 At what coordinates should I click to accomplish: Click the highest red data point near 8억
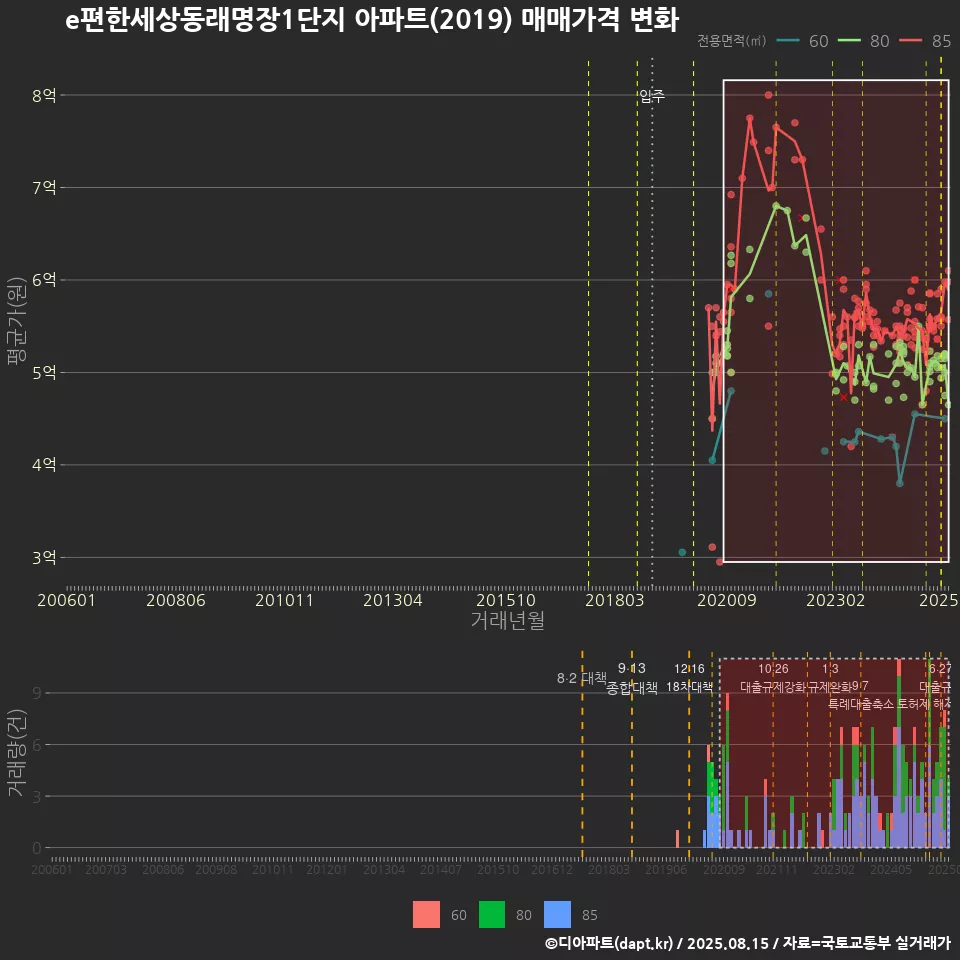click(768, 95)
